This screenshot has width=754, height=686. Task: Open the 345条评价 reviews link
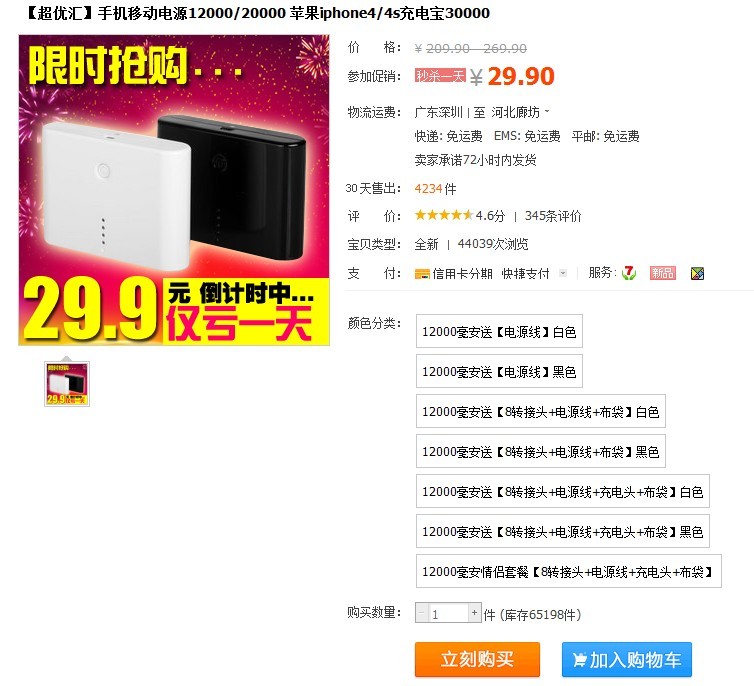click(x=553, y=215)
